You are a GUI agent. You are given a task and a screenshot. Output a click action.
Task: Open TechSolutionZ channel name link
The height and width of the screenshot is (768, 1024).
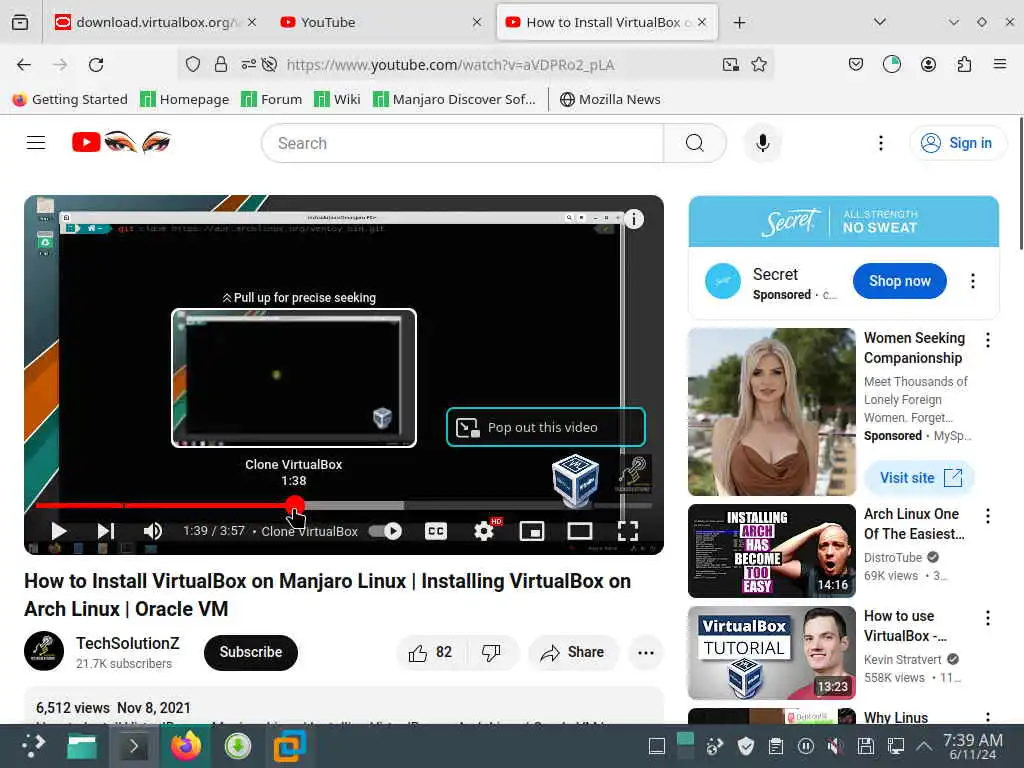point(127,643)
